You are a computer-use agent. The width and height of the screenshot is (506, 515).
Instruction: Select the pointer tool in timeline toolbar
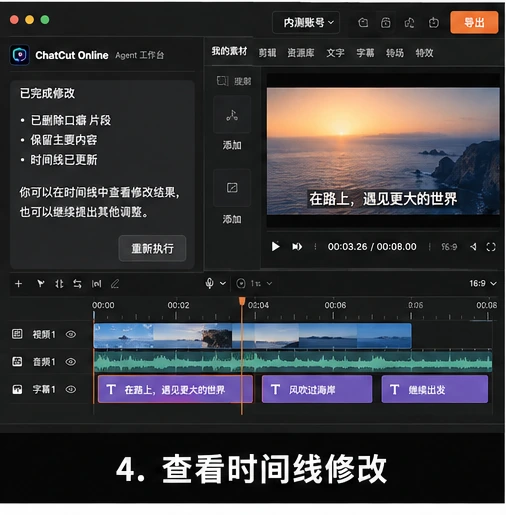point(40,284)
